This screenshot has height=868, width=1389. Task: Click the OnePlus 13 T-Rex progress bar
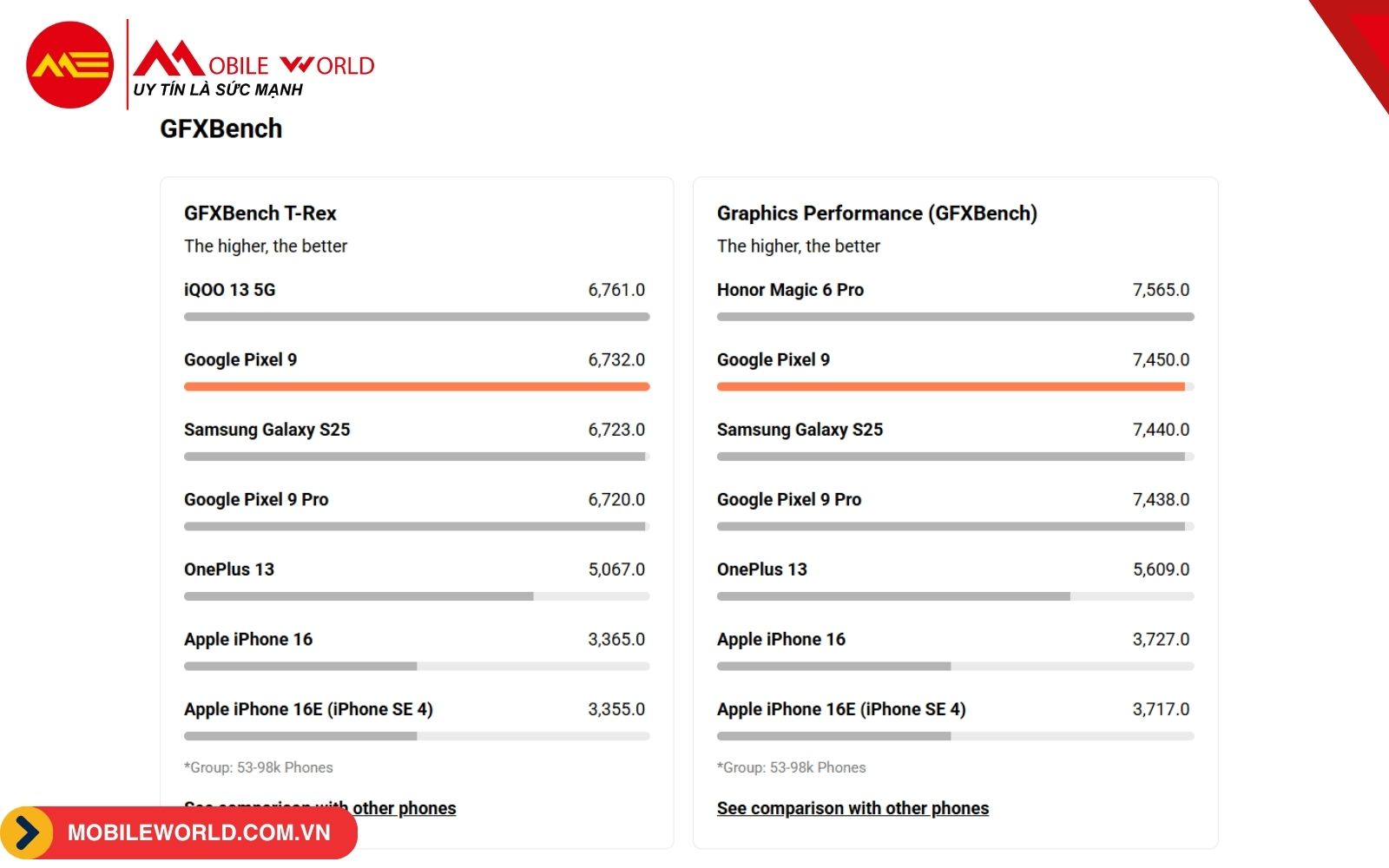(x=417, y=596)
